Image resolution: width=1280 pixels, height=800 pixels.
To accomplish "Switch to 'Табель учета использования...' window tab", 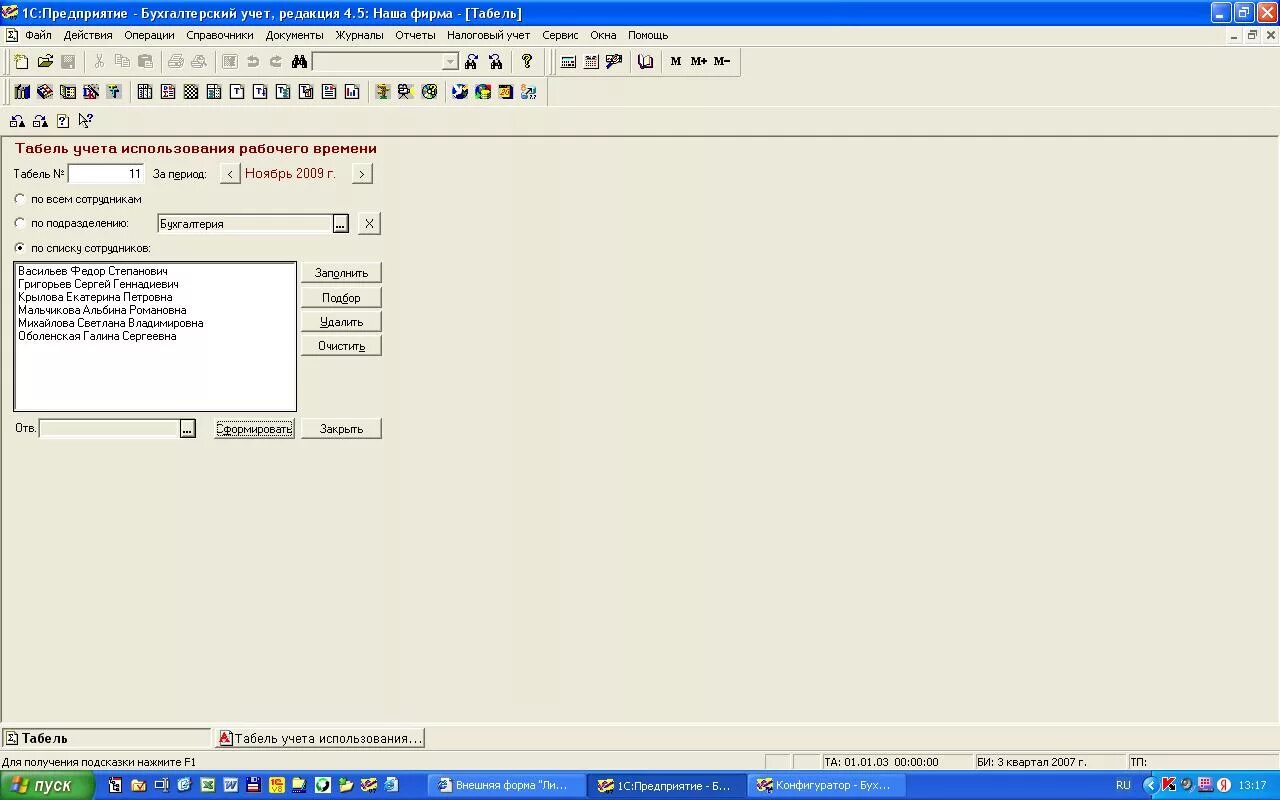I will (x=320, y=738).
